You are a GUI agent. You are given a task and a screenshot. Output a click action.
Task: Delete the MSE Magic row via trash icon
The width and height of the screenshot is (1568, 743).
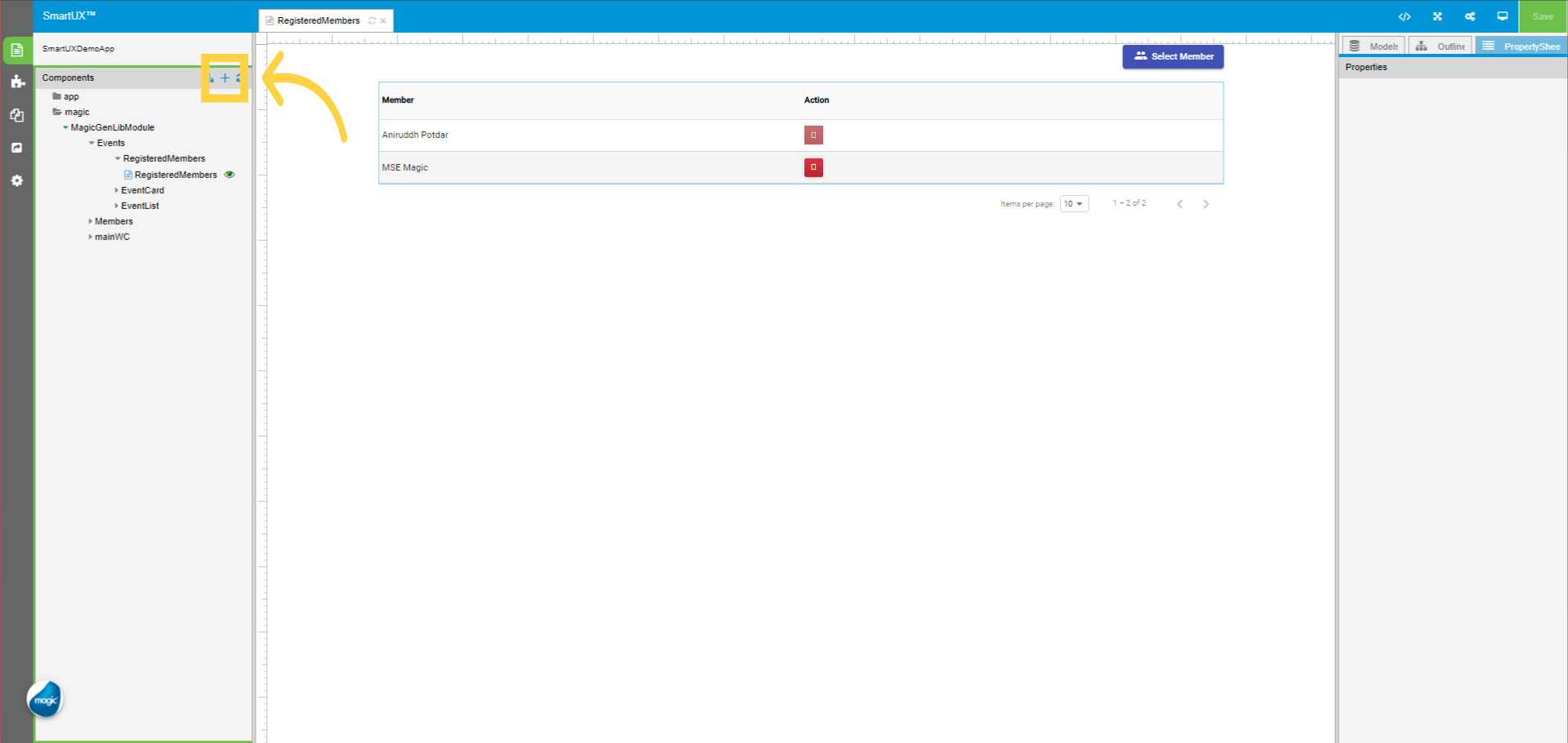(813, 167)
